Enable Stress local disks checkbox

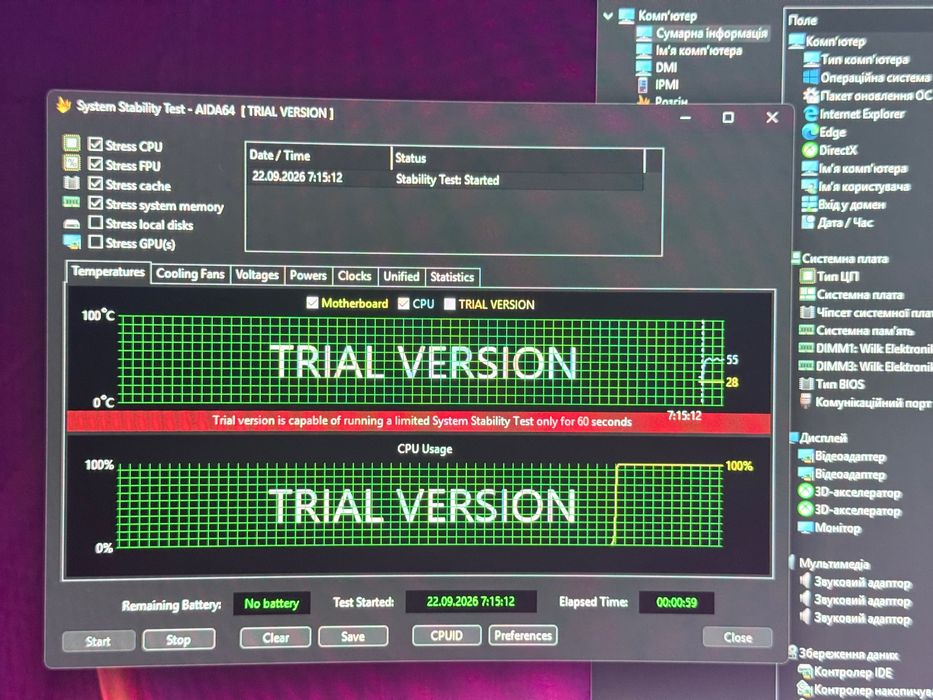click(x=95, y=223)
